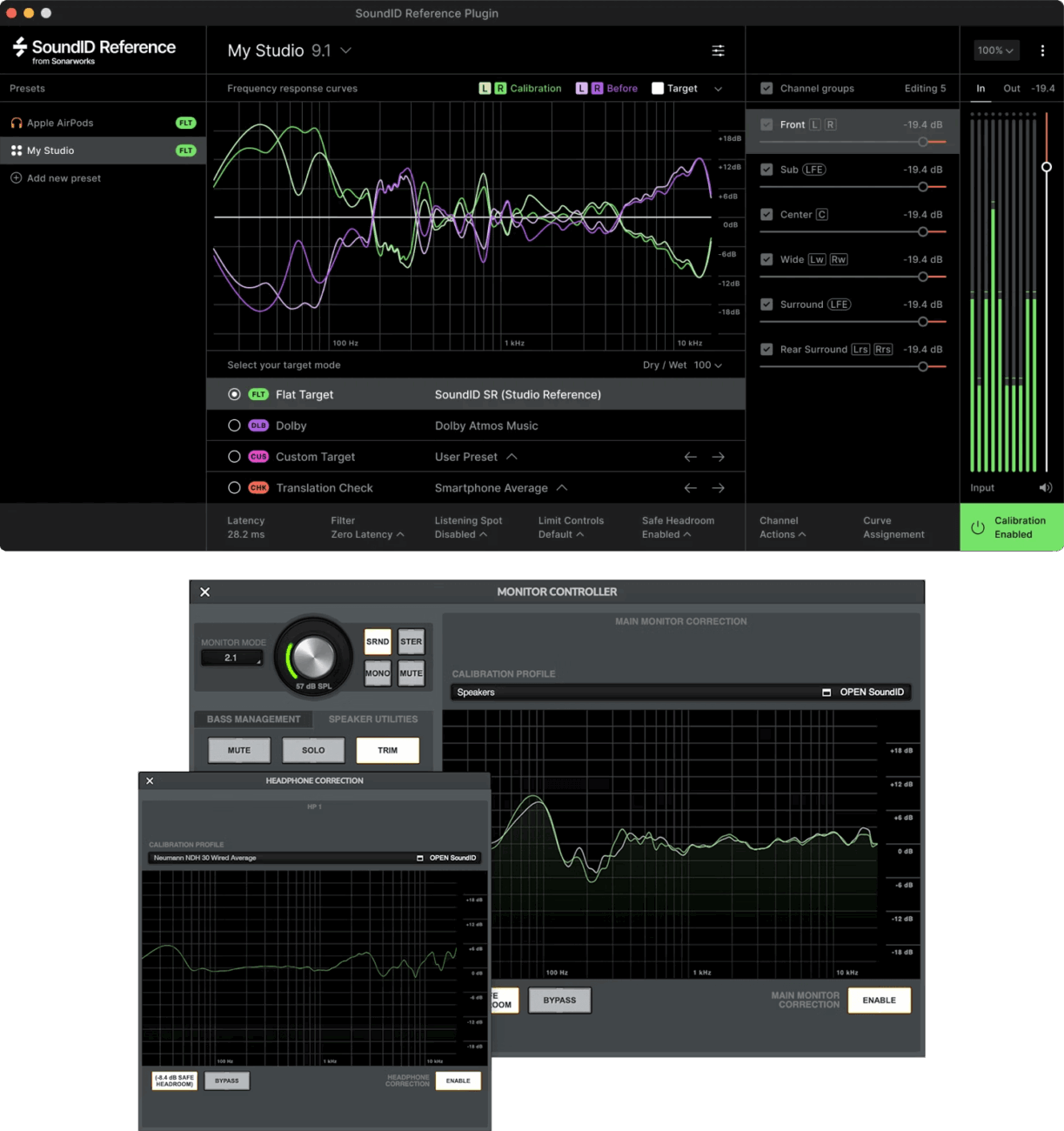Click the speaker grid icon for My Studio
Viewport: 1064px width, 1131px height.
(17, 151)
